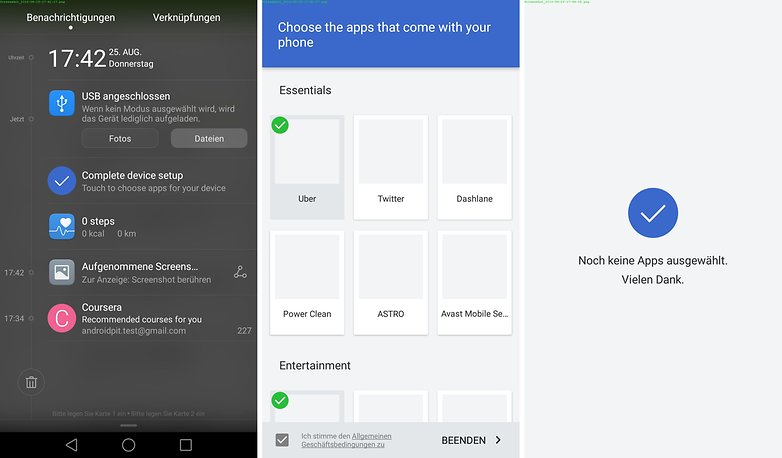Screen dimensions: 782x458
Task: Select the Power Clean app card
Action: click(x=307, y=282)
